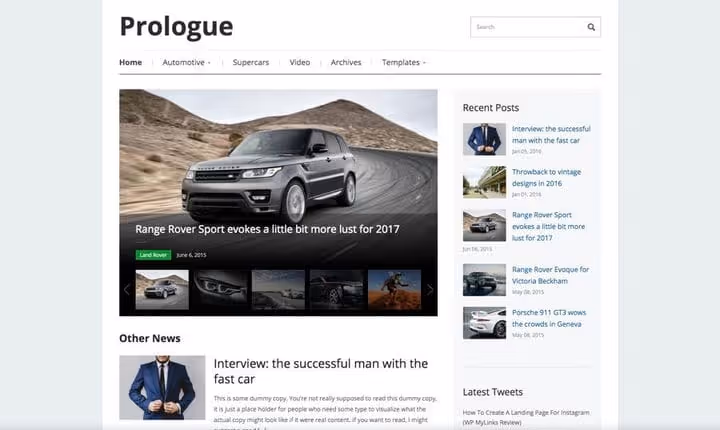The height and width of the screenshot is (430, 720).
Task: Open the Supercars menu item
Action: 251,62
